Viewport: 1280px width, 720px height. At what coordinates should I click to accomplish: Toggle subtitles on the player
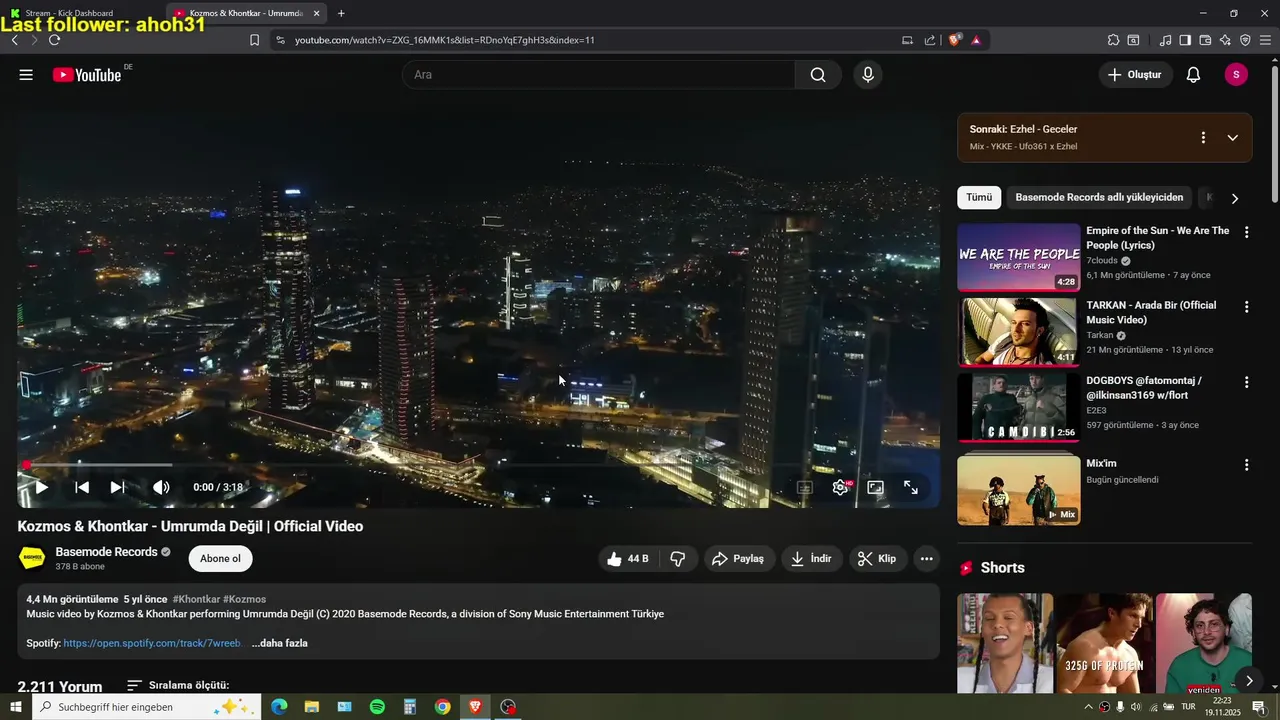pyautogui.click(x=805, y=488)
